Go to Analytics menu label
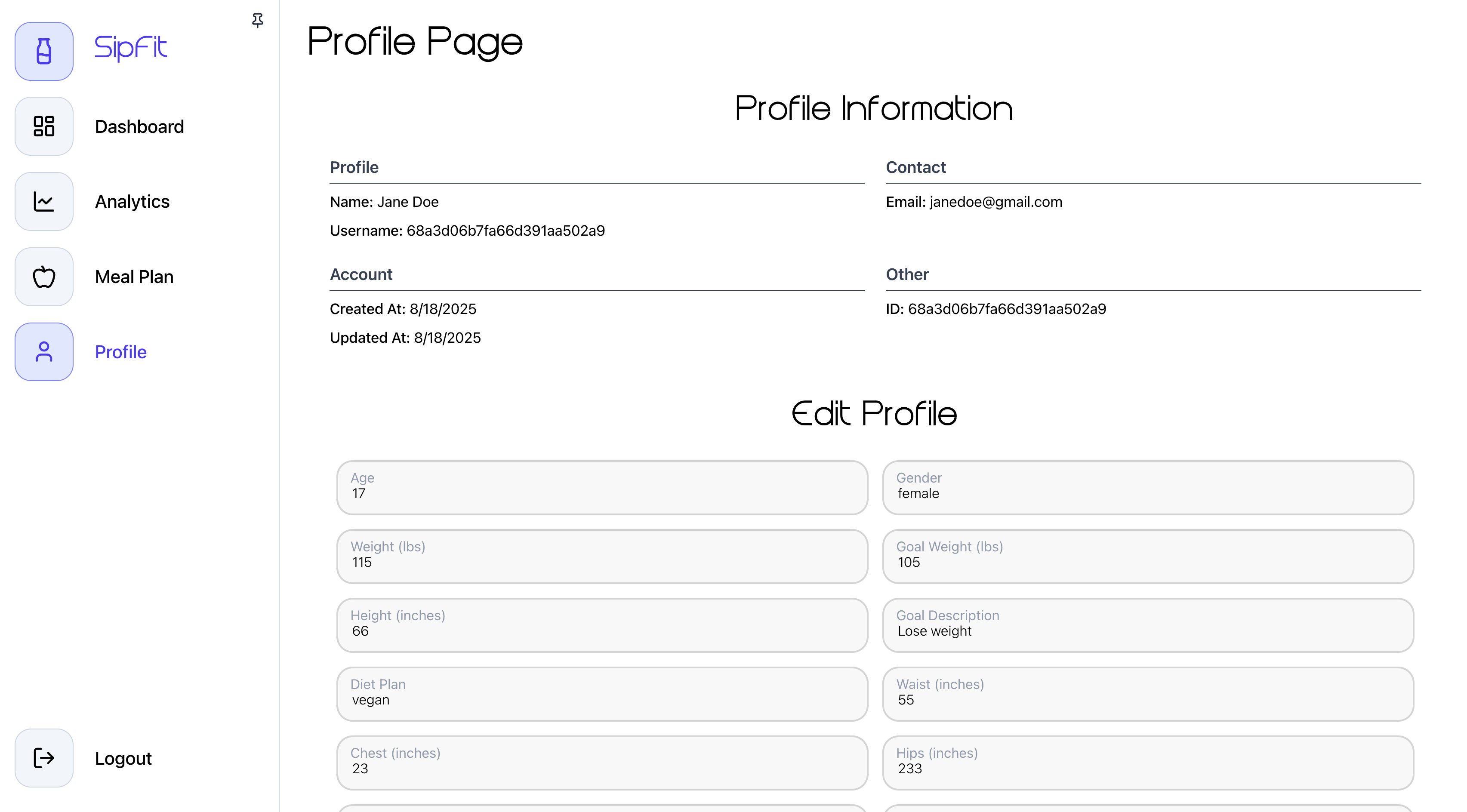The width and height of the screenshot is (1467, 812). coord(132,202)
